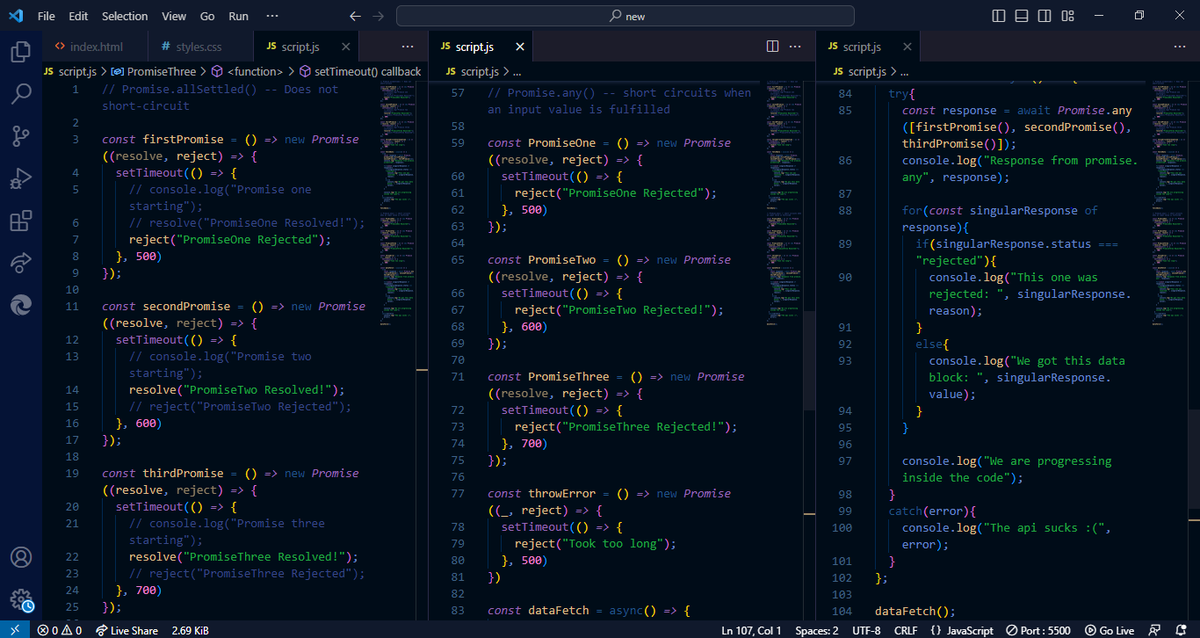Toggle the secondary side bar
Viewport: 1200px width, 638px height.
[1043, 15]
